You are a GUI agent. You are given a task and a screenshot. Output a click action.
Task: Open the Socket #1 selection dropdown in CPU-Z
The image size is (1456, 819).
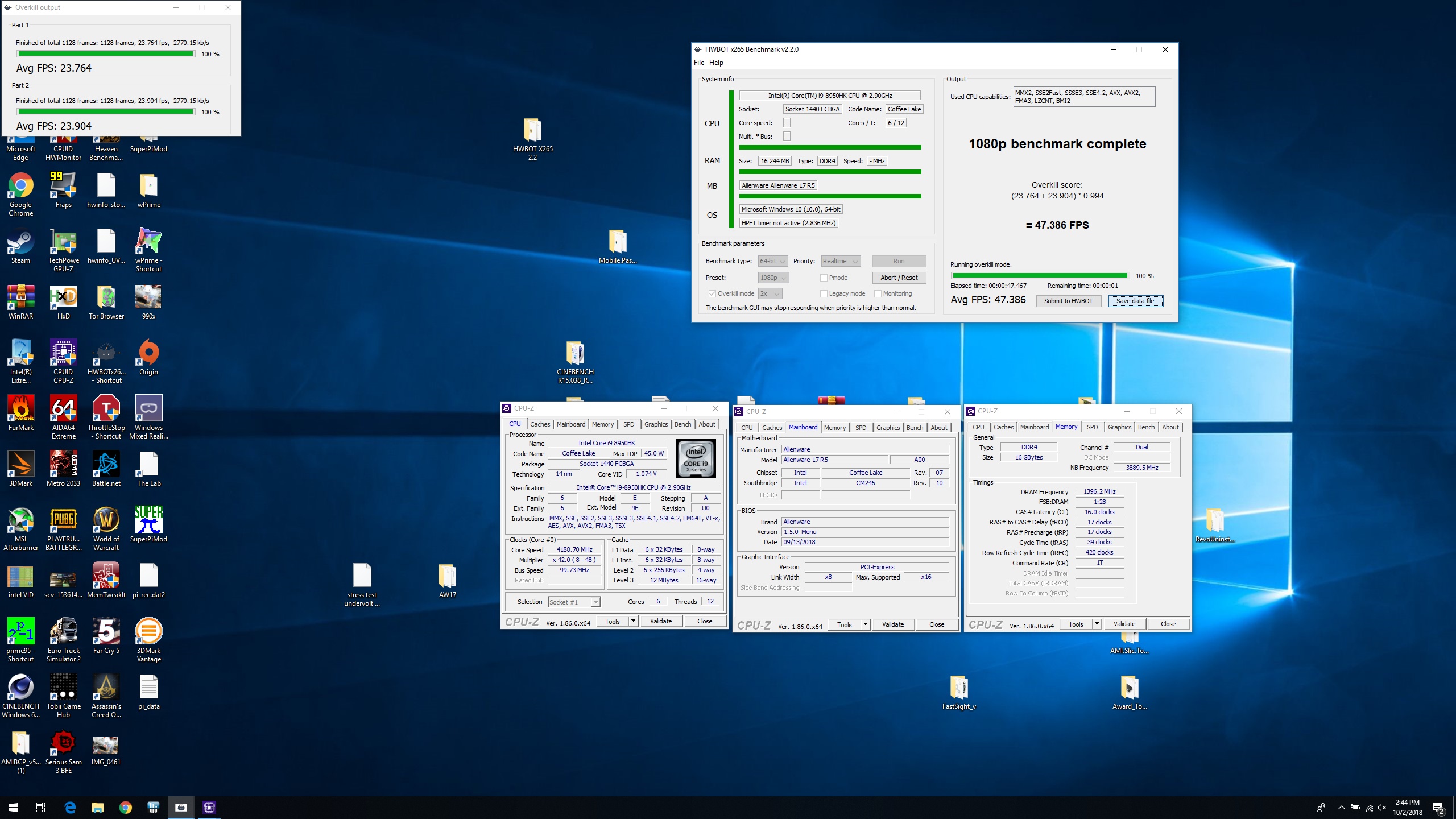pyautogui.click(x=574, y=602)
